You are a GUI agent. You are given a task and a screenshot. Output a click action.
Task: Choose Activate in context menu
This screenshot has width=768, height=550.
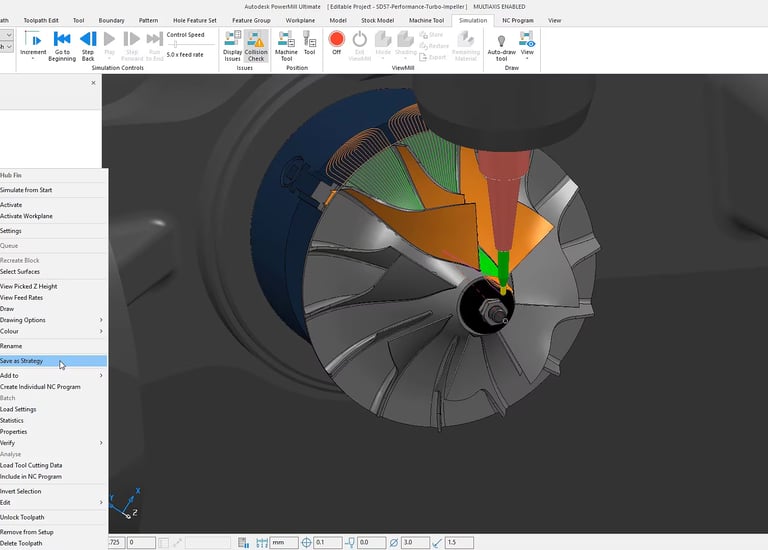point(53,205)
